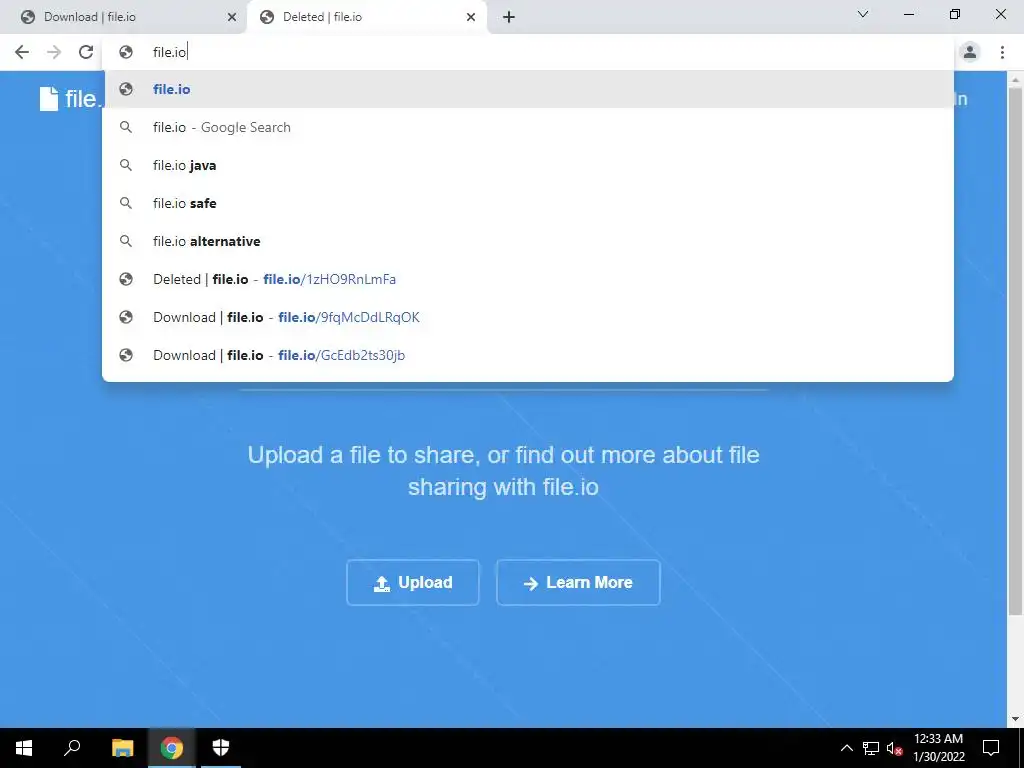Screen dimensions: 1024x768
Task: Reload the current page
Action: click(x=86, y=52)
